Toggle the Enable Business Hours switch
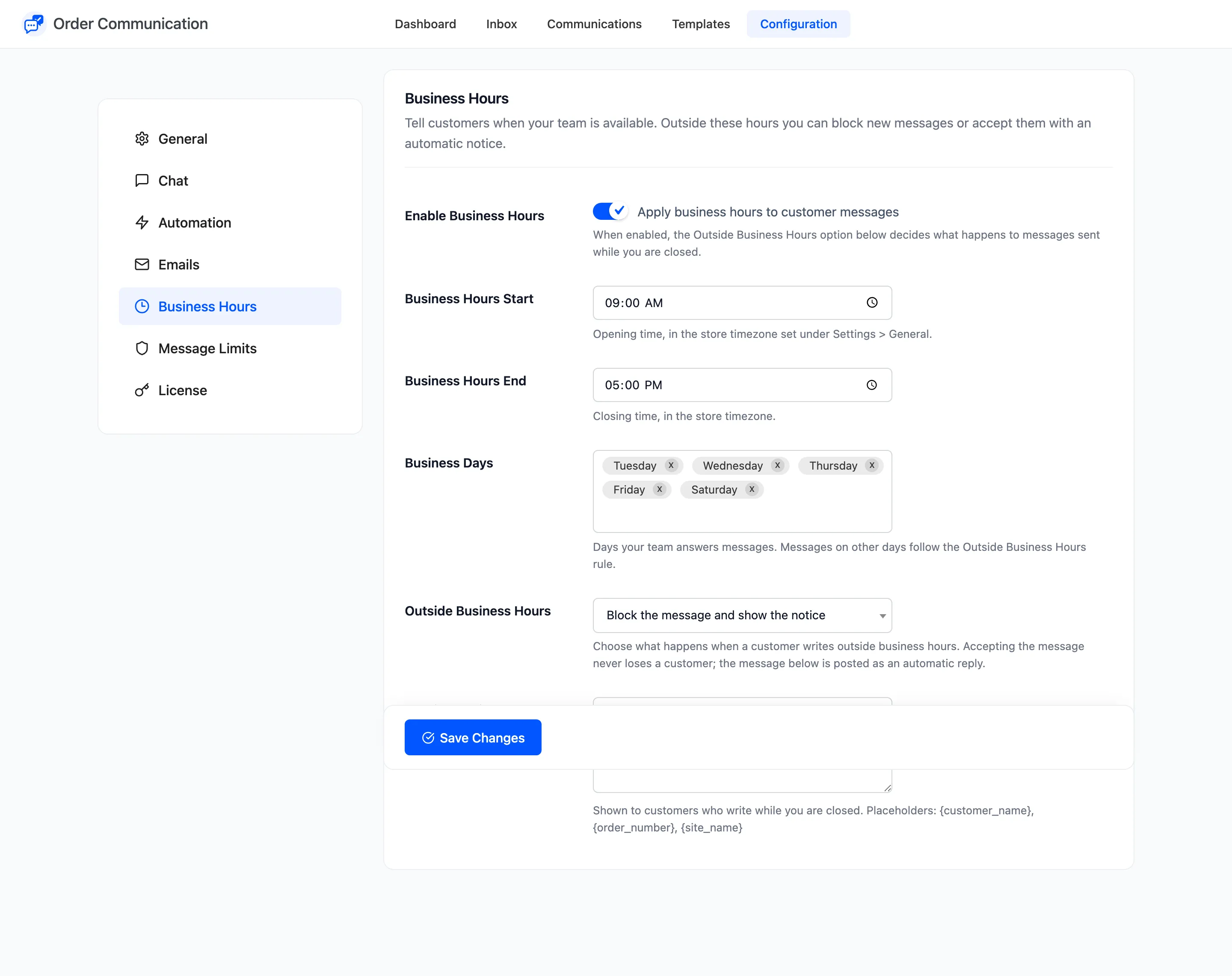This screenshot has height=976, width=1232. click(610, 211)
